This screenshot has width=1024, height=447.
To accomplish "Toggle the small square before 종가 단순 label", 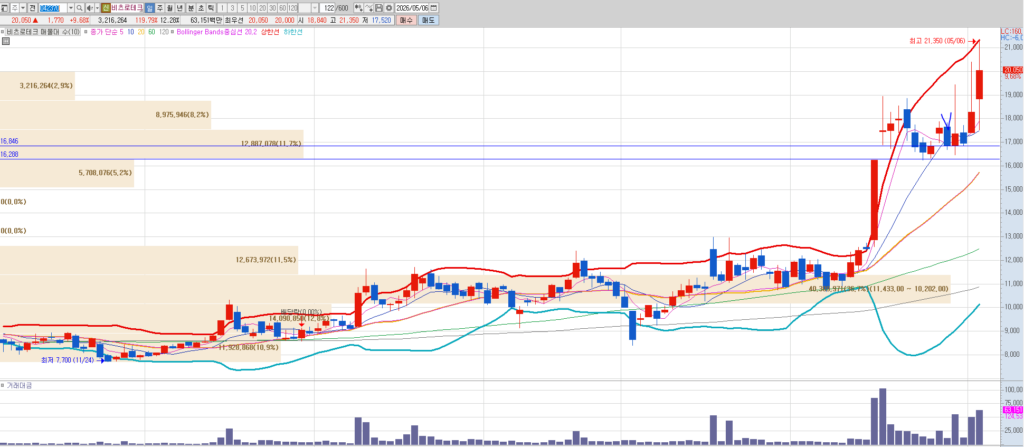I will (86, 31).
